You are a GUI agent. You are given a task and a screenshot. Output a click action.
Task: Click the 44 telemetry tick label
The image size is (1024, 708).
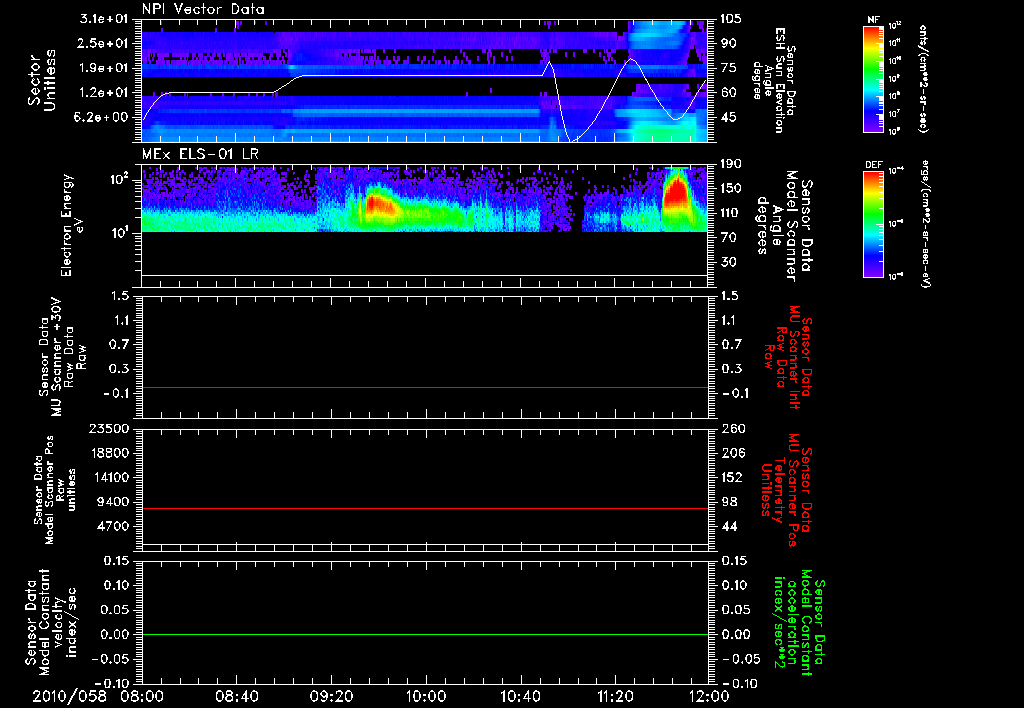729,526
